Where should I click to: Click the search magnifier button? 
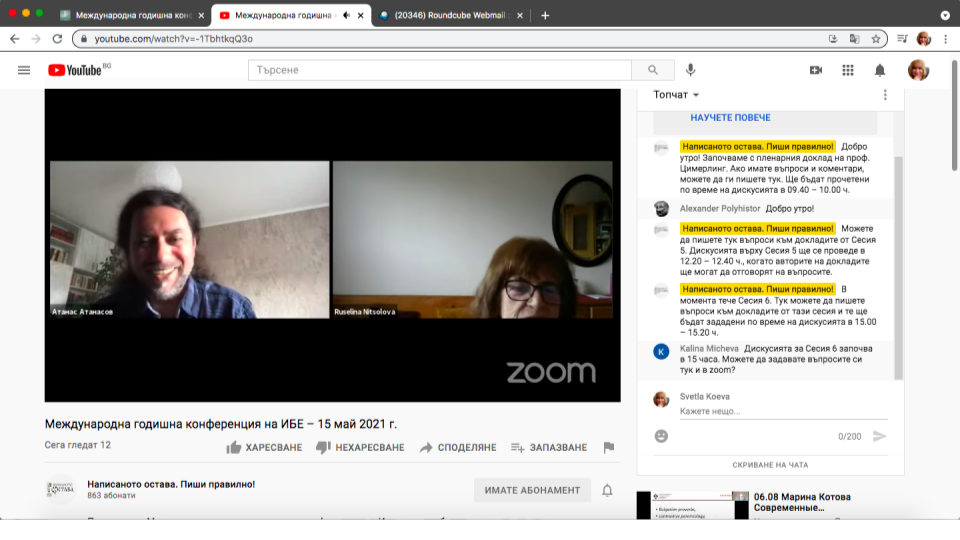[x=653, y=70]
